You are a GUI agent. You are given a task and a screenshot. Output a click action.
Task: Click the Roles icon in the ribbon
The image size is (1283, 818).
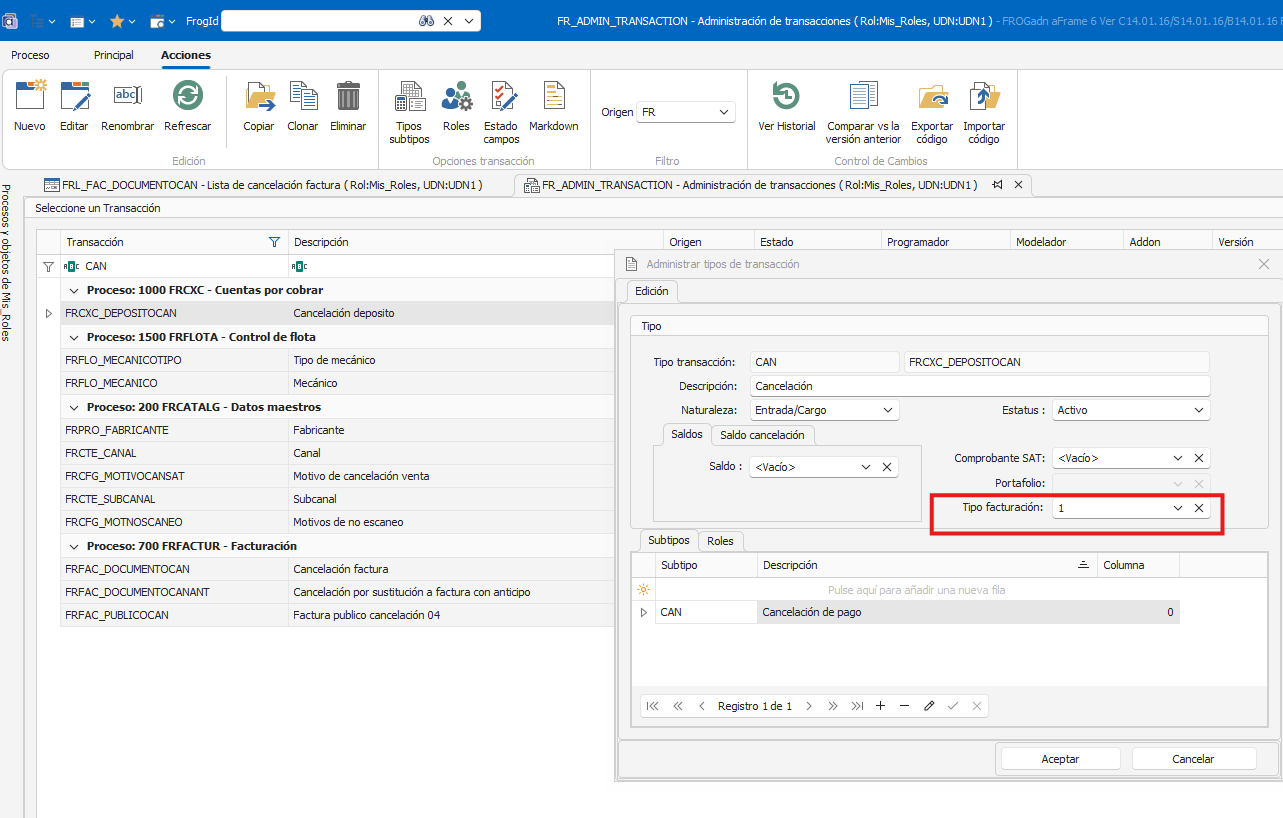tap(456, 97)
